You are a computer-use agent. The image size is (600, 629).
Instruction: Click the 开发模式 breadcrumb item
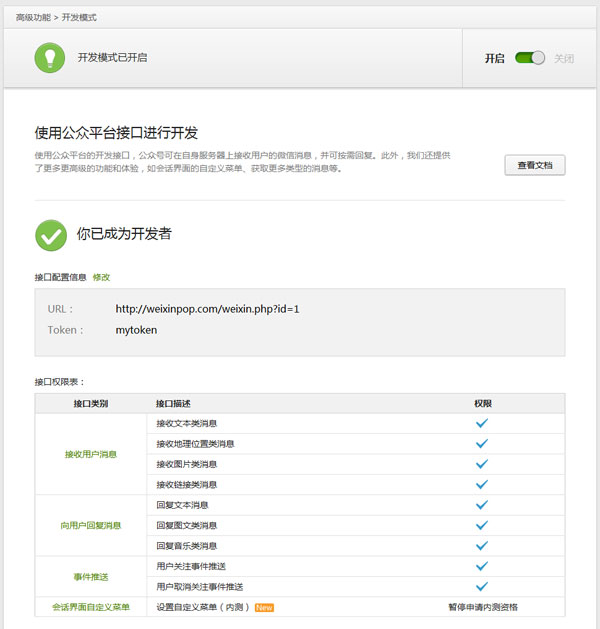(x=80, y=18)
